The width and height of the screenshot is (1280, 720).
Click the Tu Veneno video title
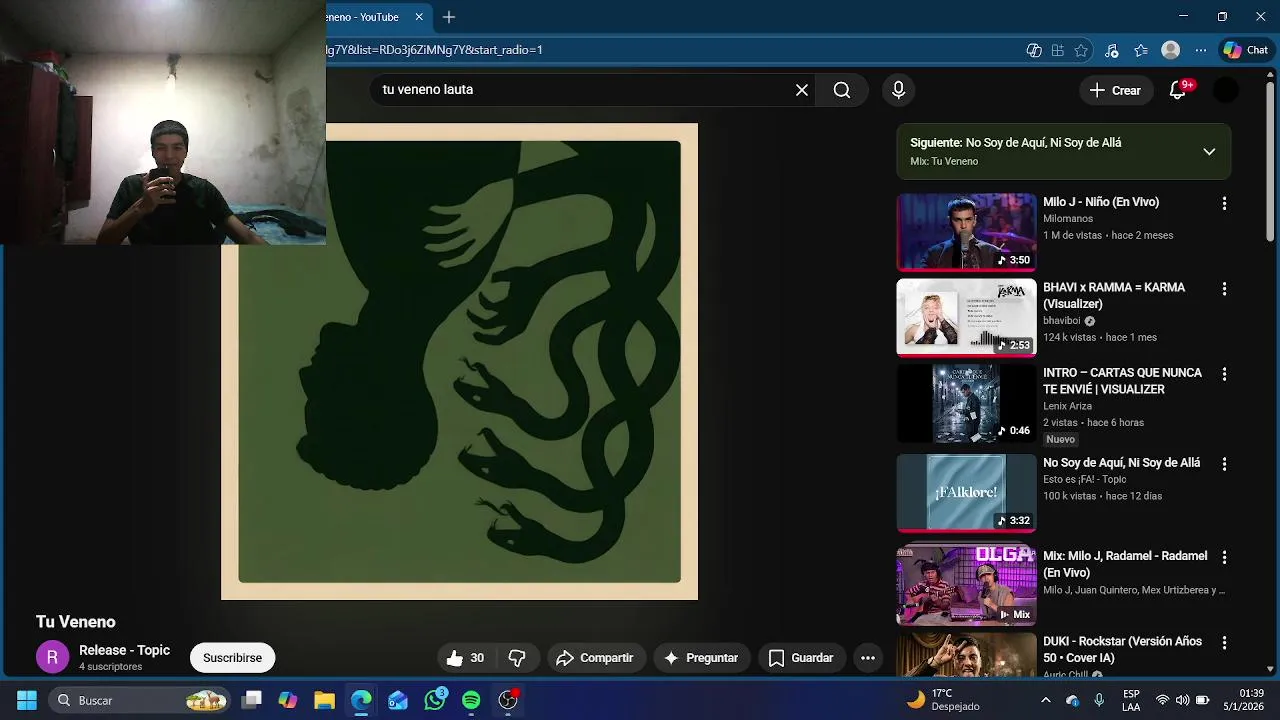(x=76, y=622)
